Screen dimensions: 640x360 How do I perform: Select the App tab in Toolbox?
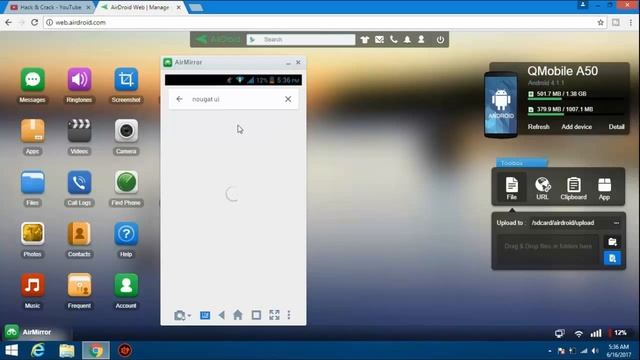click(x=604, y=188)
